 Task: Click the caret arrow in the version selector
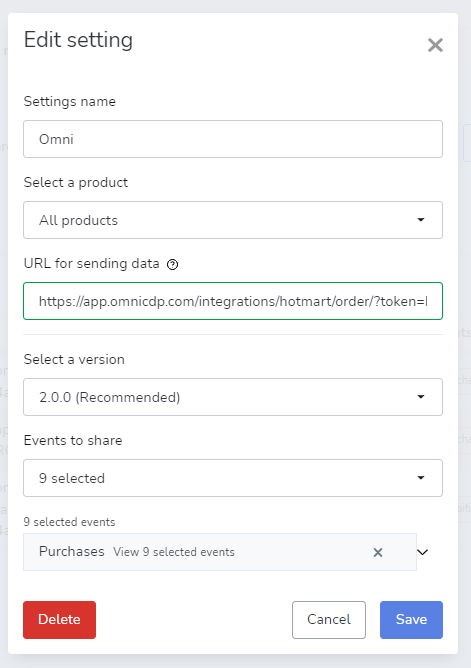tap(421, 397)
